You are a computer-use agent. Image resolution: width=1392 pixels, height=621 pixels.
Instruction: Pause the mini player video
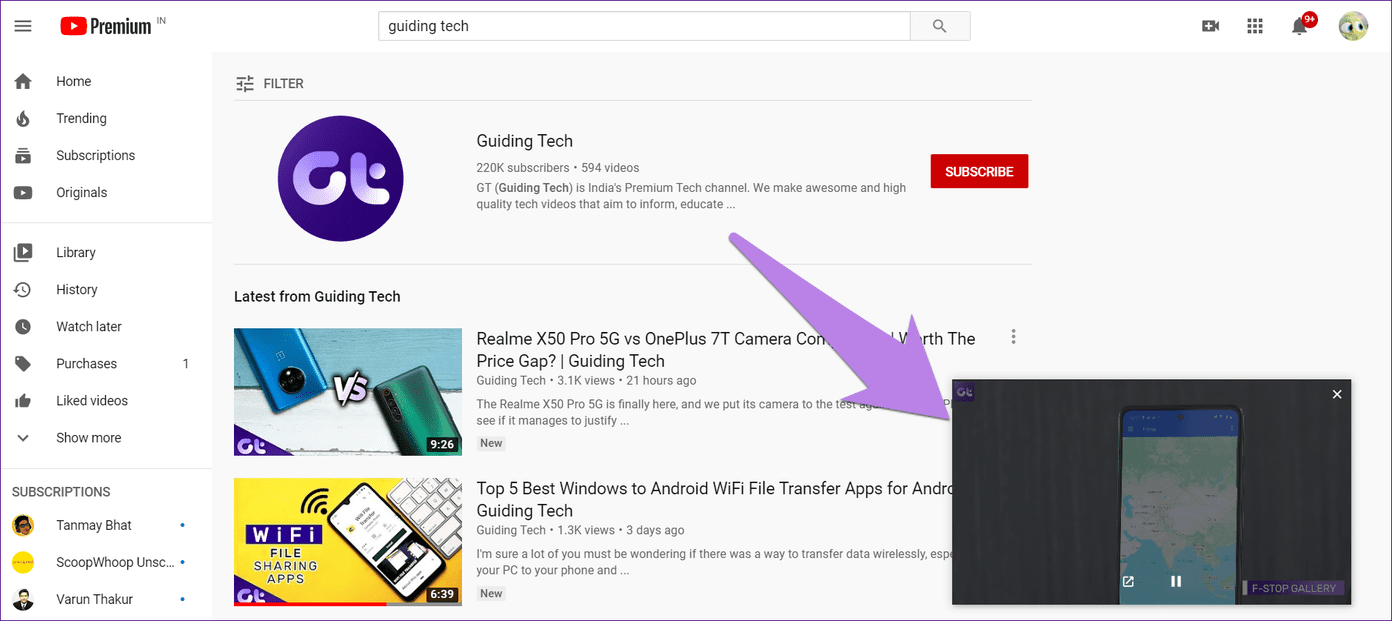tap(1175, 581)
